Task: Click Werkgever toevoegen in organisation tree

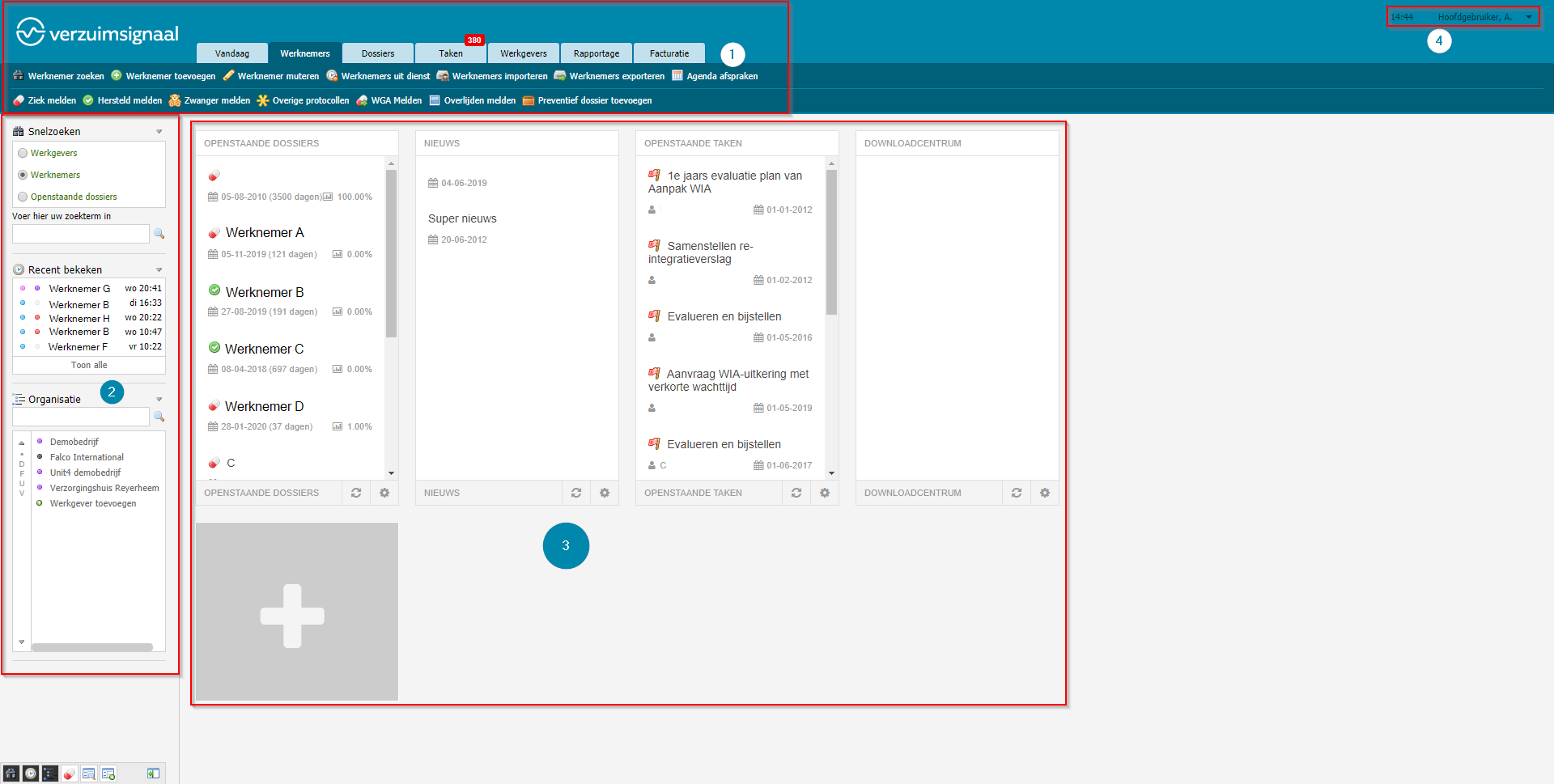Action: (93, 503)
